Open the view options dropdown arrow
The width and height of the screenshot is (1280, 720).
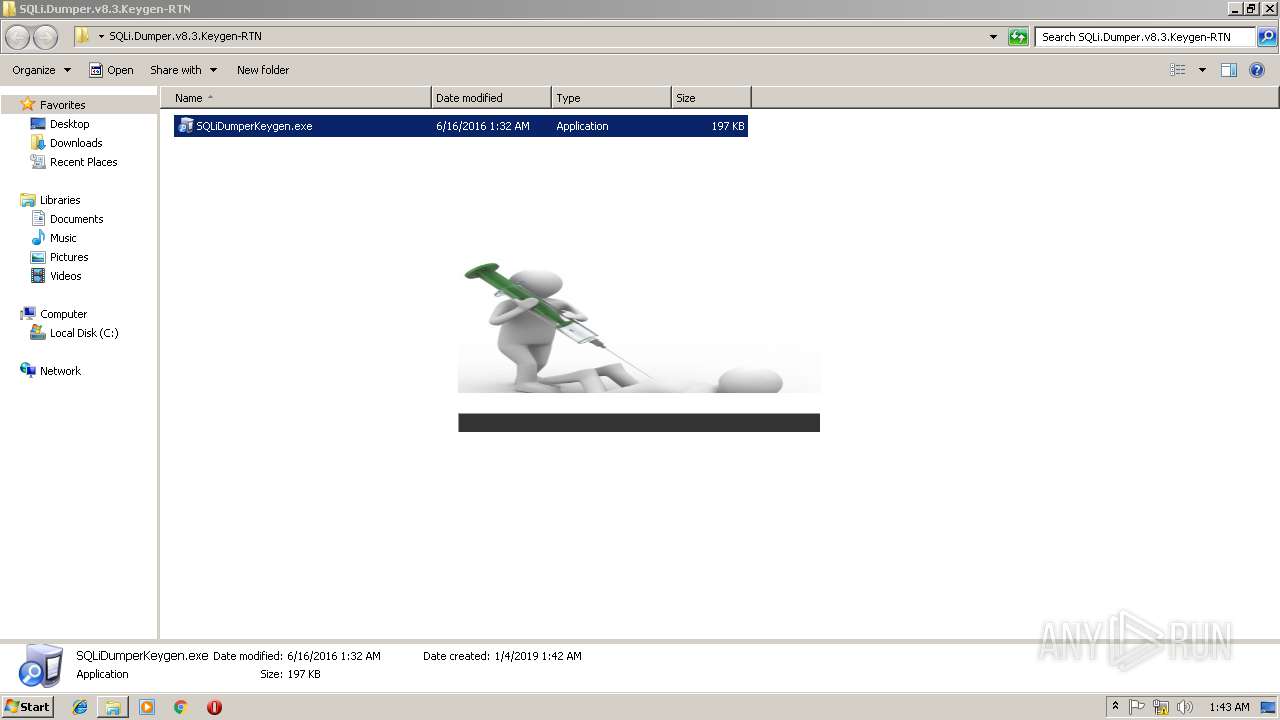pos(1202,70)
